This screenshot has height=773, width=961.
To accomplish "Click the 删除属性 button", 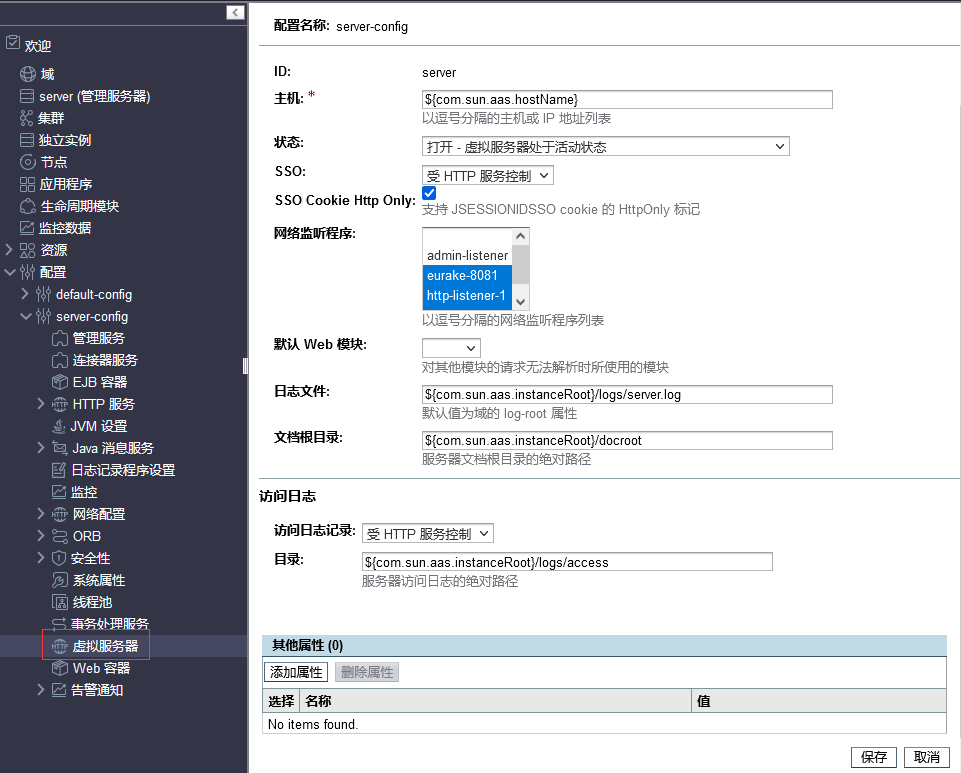I will [x=367, y=672].
